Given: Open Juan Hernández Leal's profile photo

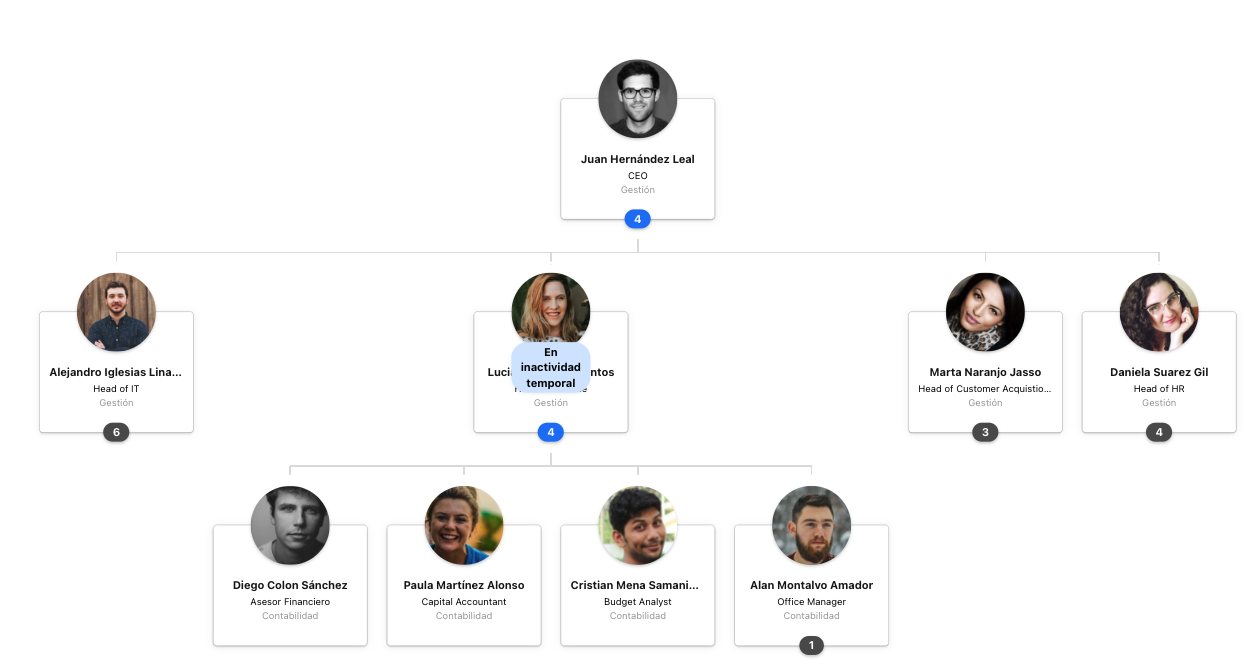Looking at the screenshot, I should (x=637, y=99).
